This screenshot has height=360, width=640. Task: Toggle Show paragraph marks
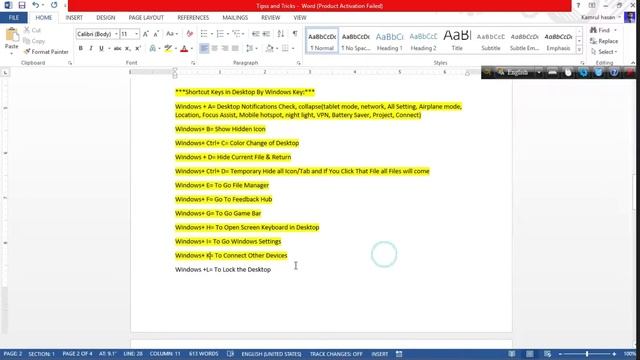(x=295, y=34)
